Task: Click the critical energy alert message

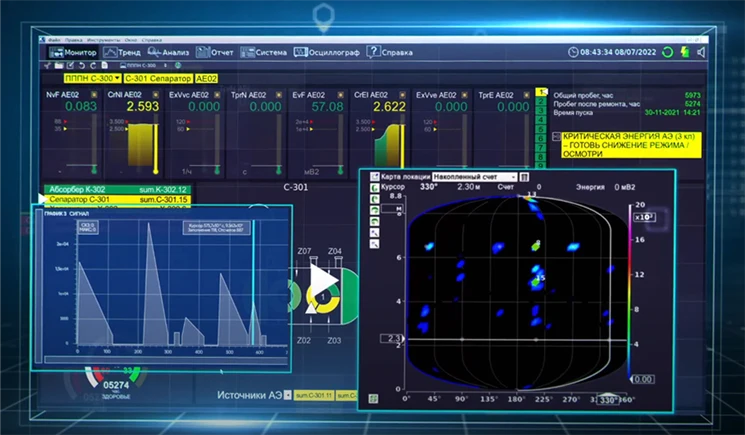Action: [631, 145]
